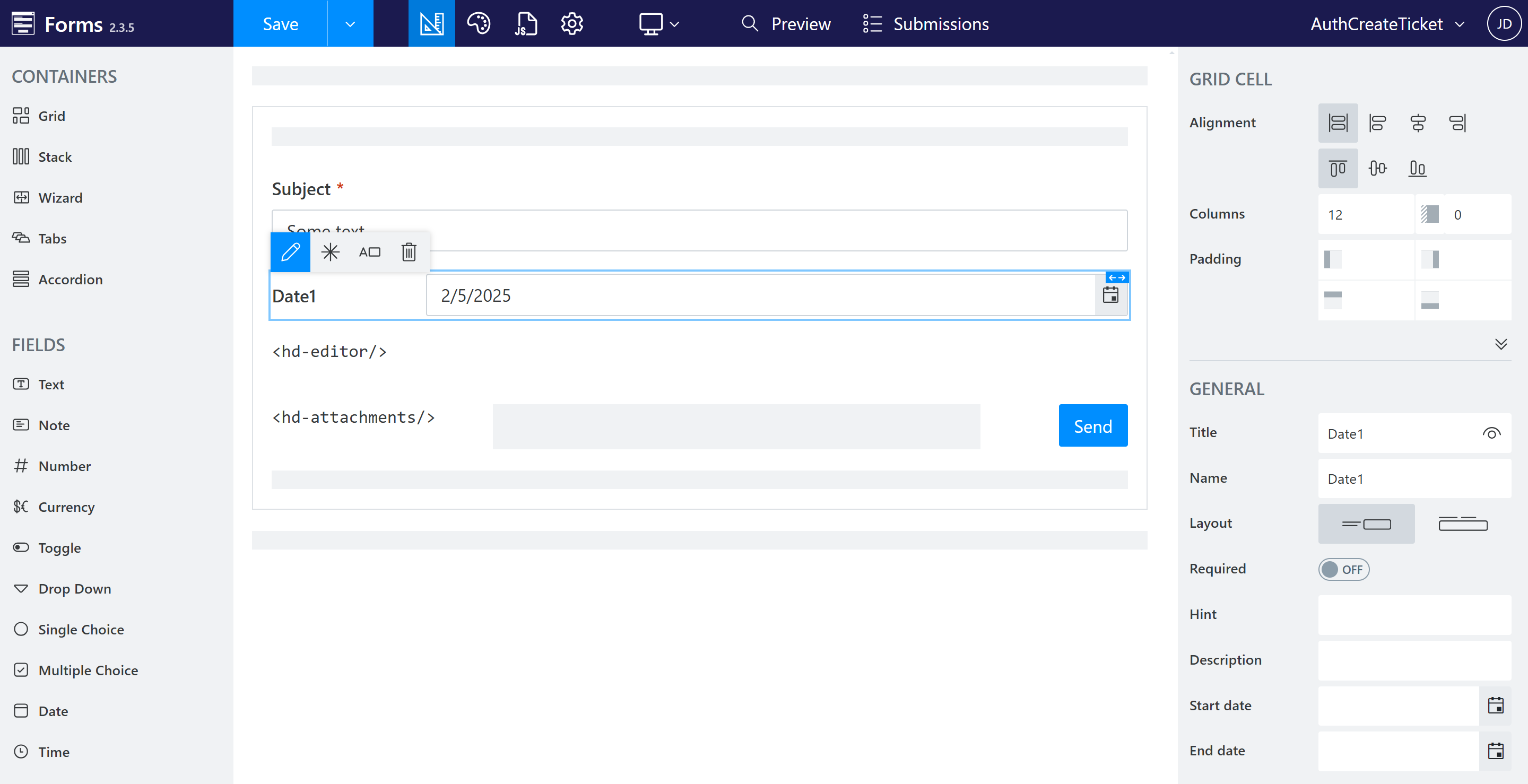Open the Start date calendar picker
Image resolution: width=1528 pixels, height=784 pixels.
[1496, 705]
